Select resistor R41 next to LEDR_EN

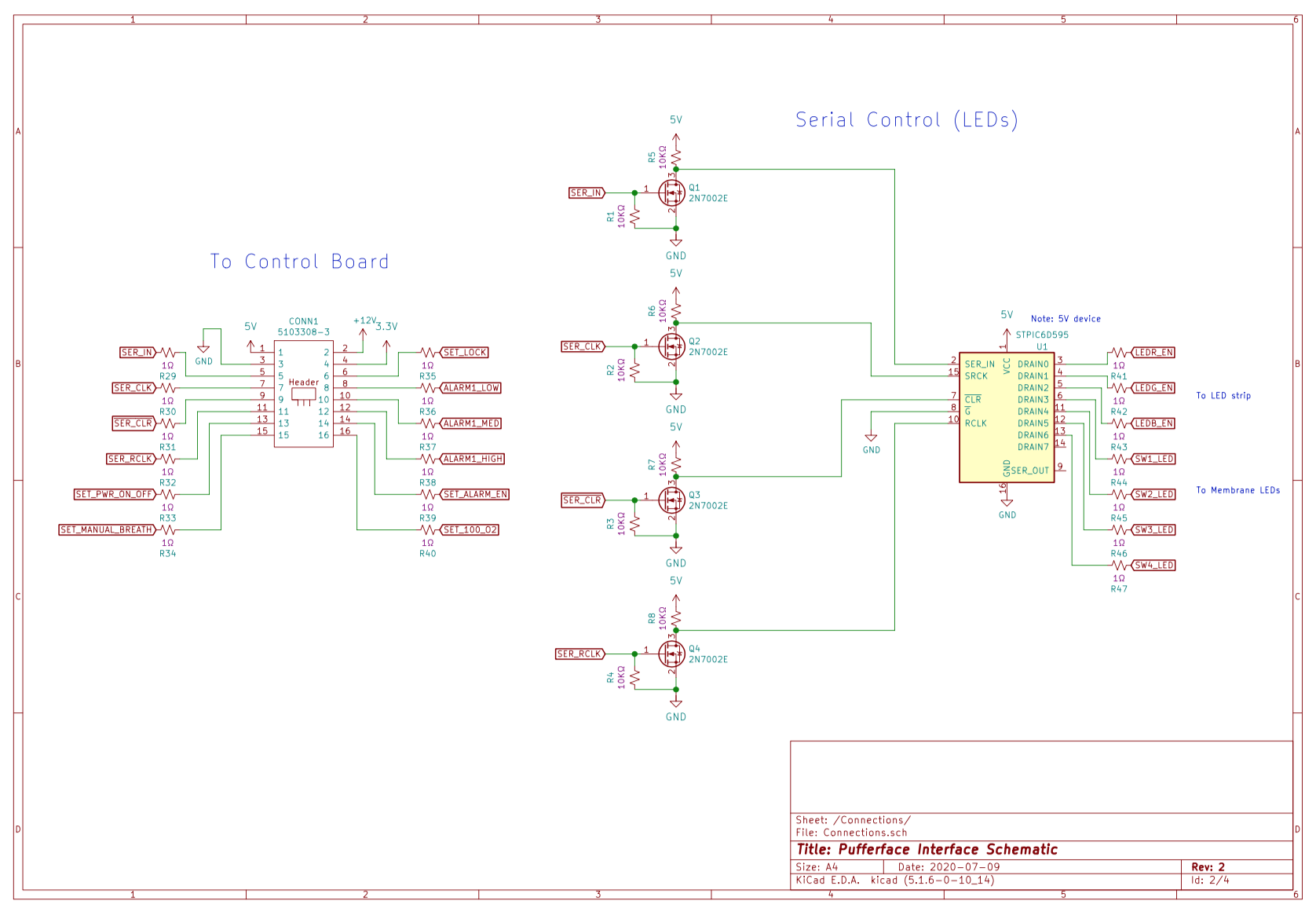(1119, 353)
